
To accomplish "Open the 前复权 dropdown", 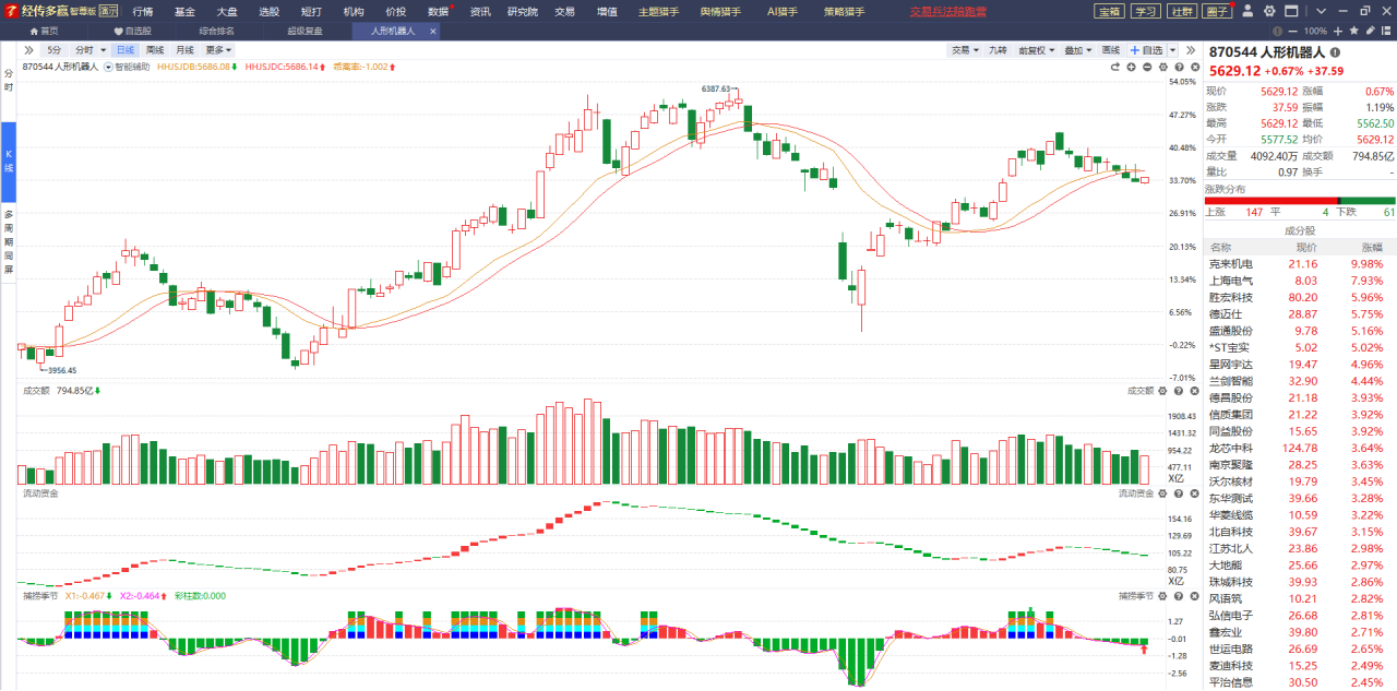I will point(1036,50).
